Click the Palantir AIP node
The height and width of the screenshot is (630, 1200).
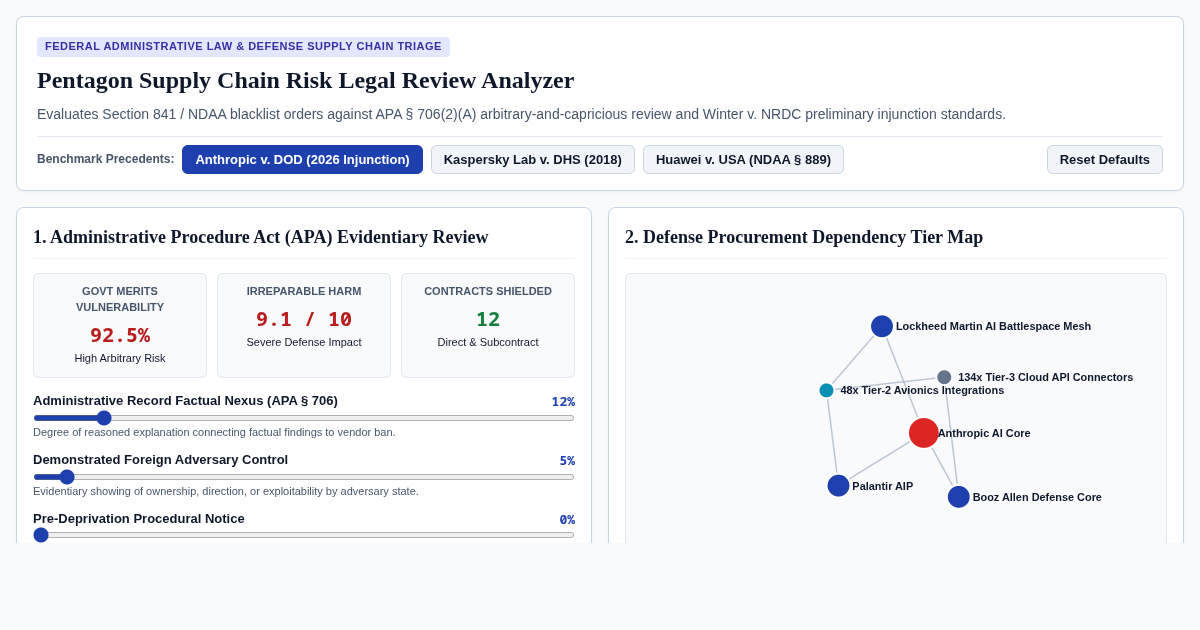[x=838, y=486]
